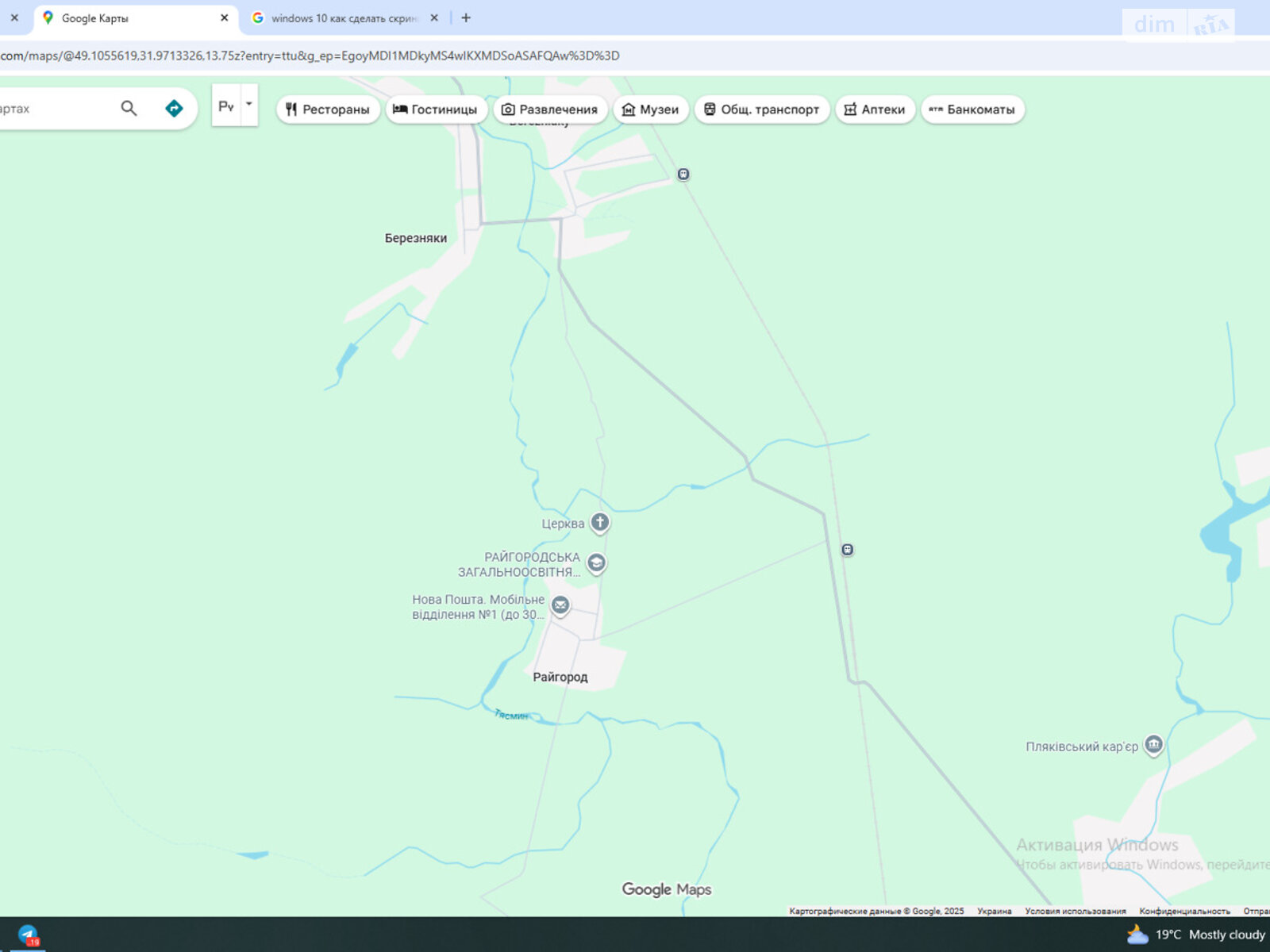1270x952 pixels.
Task: Click the Музеи filter chip
Action: [650, 109]
